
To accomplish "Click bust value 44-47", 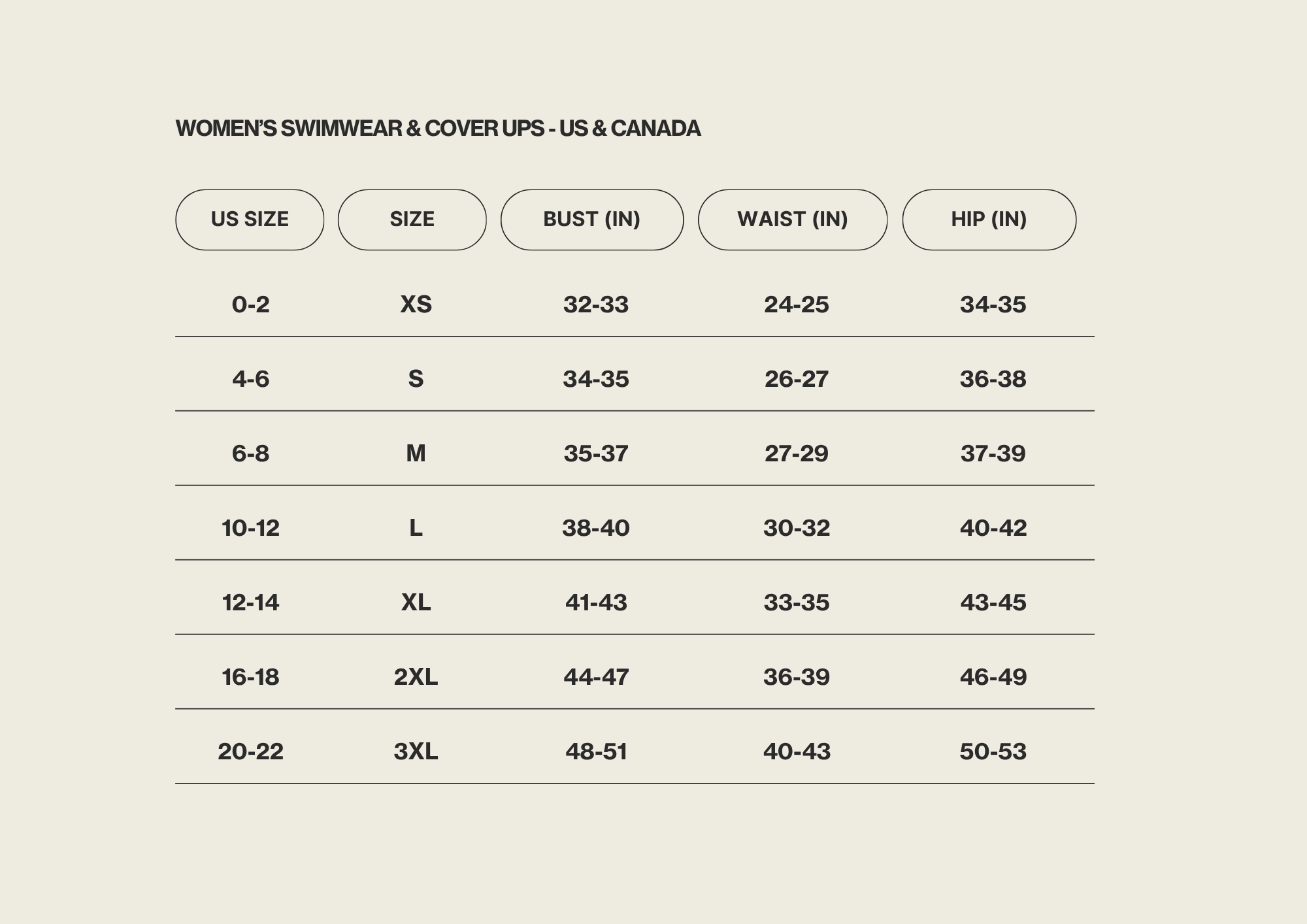I will click(x=595, y=677).
